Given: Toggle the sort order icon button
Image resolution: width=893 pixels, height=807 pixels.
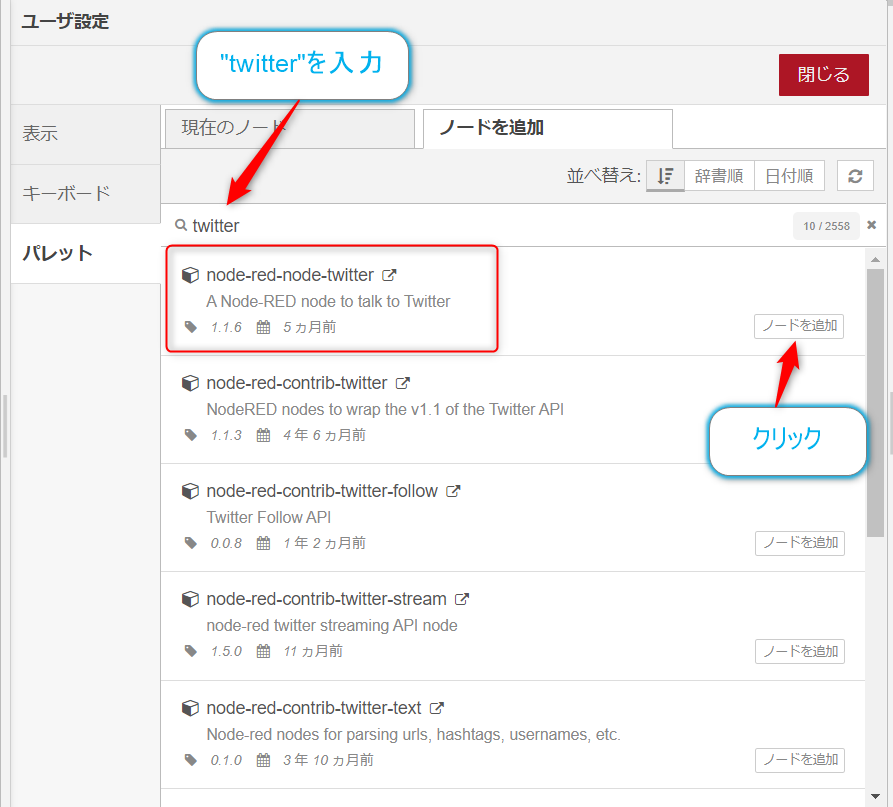Looking at the screenshot, I should pos(665,176).
